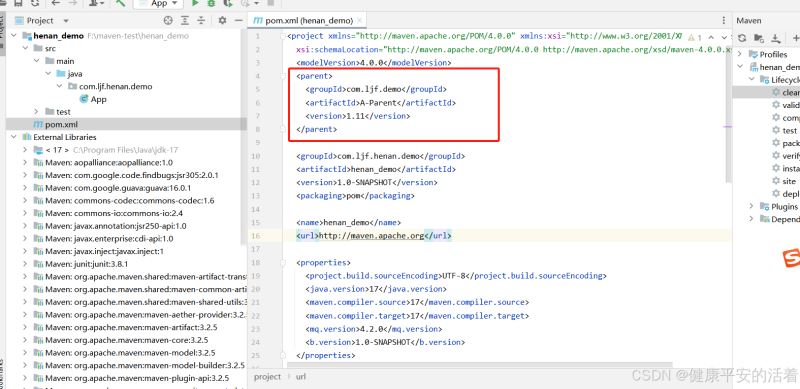Select Maven: org.apache.maven:maven-core:3.2.5 library
The image size is (800, 389).
tap(120, 340)
